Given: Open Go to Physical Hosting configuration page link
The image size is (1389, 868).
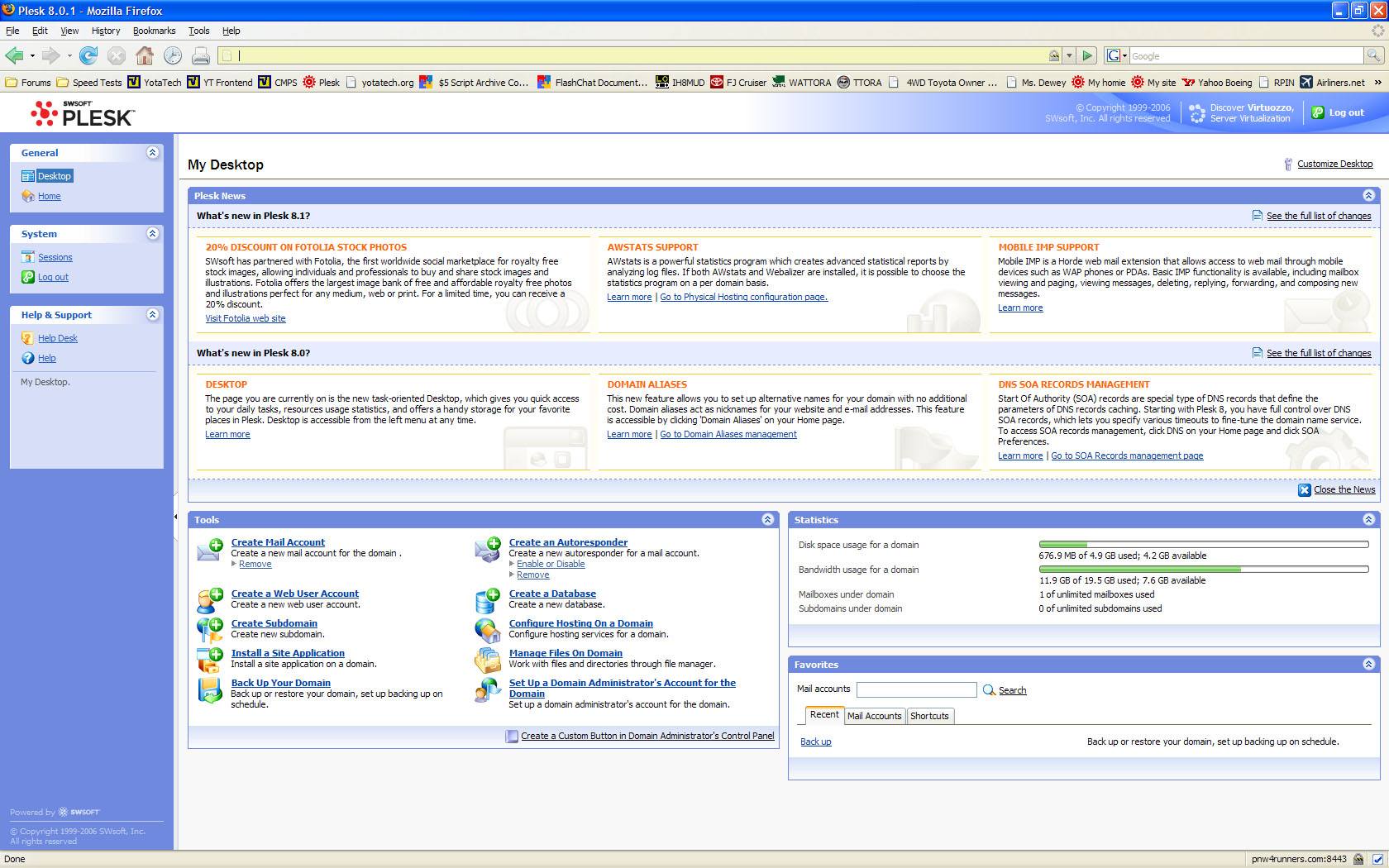Looking at the screenshot, I should [x=743, y=297].
